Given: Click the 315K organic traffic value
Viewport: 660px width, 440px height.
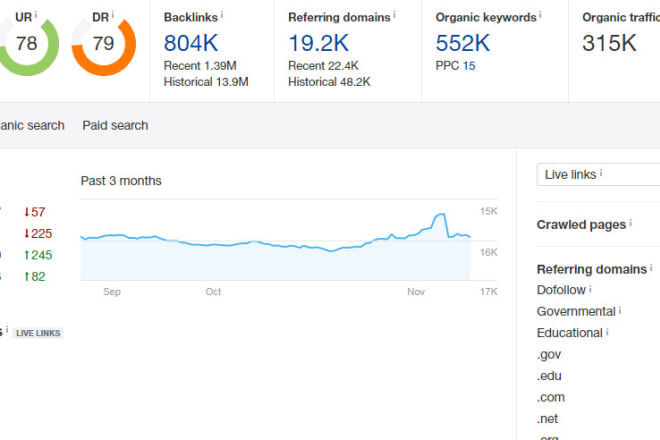Looking at the screenshot, I should coord(609,43).
